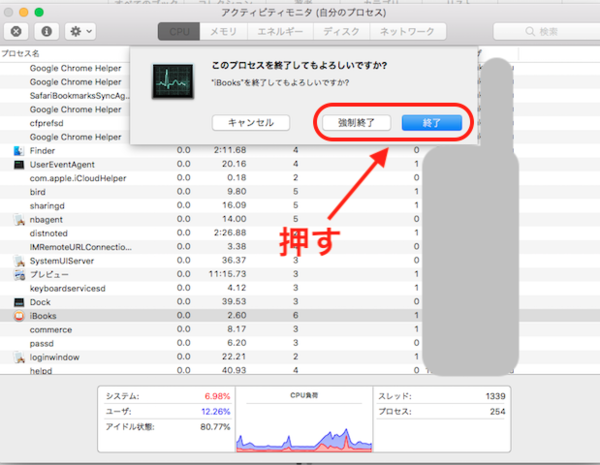Click the 2:11.68 CPU time of Finder
600x465 pixels.
point(230,150)
